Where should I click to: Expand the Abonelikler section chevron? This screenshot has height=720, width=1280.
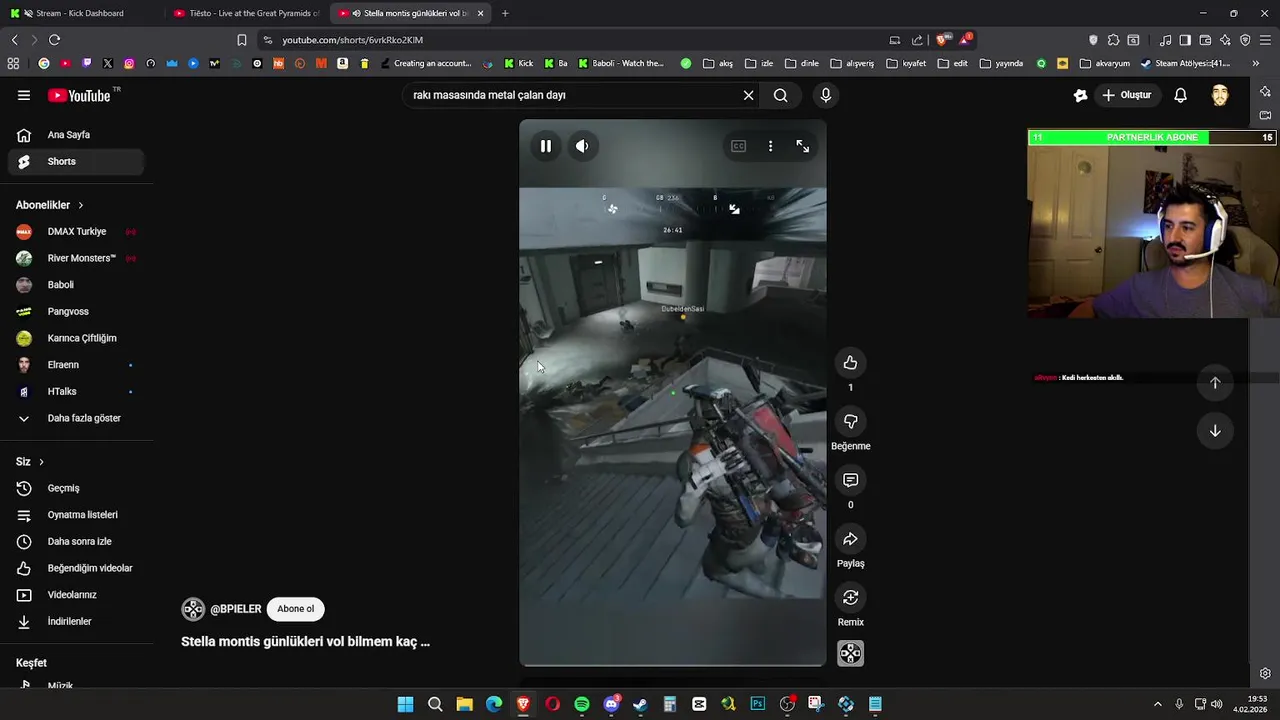point(81,205)
